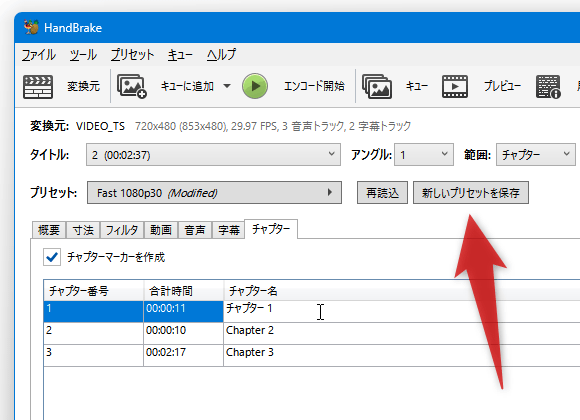Switch to the 寸法 tab
Screen dimensions: 580x420
tap(83, 230)
